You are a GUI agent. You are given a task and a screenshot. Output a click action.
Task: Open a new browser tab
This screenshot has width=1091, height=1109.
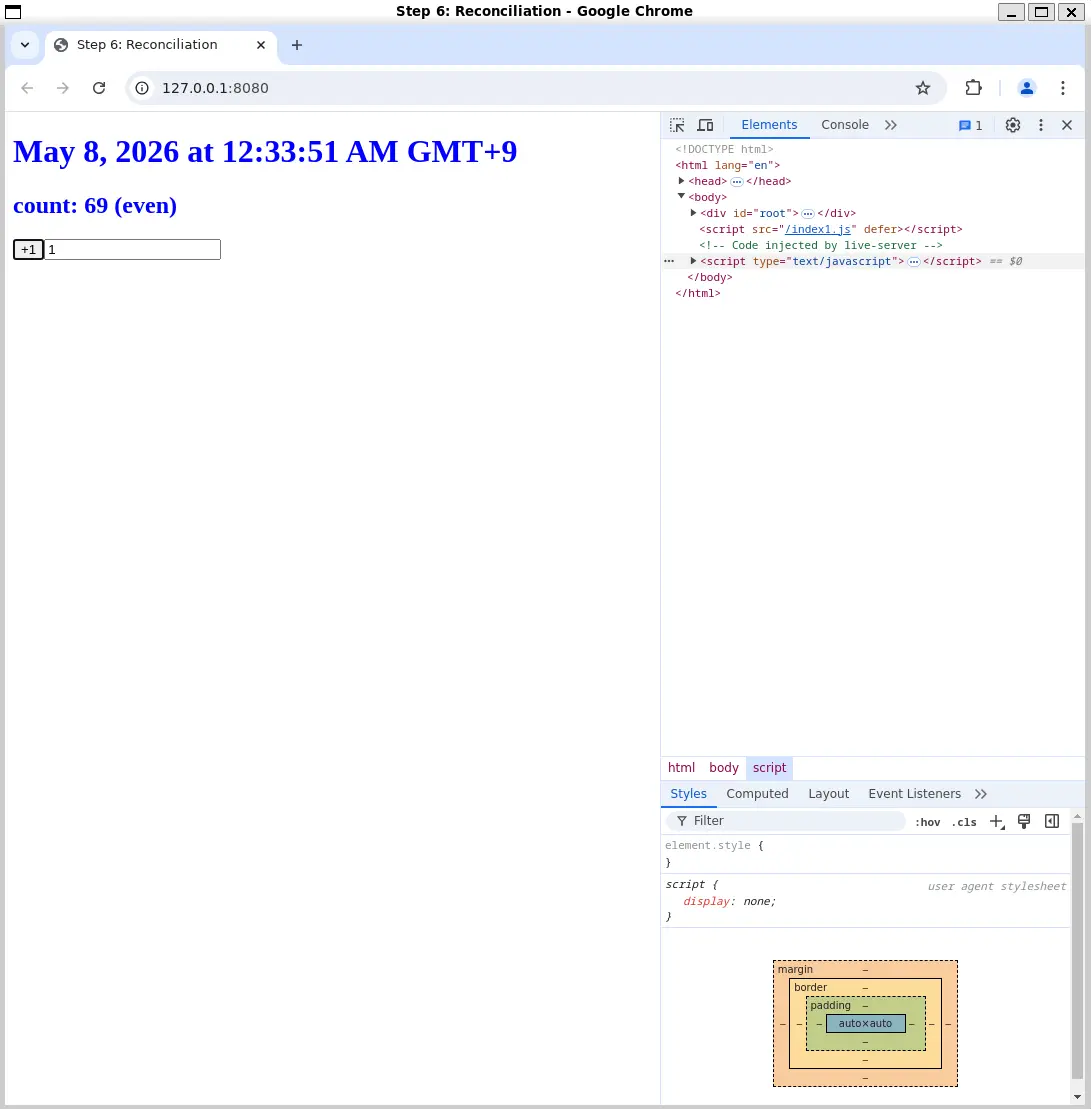tap(297, 45)
